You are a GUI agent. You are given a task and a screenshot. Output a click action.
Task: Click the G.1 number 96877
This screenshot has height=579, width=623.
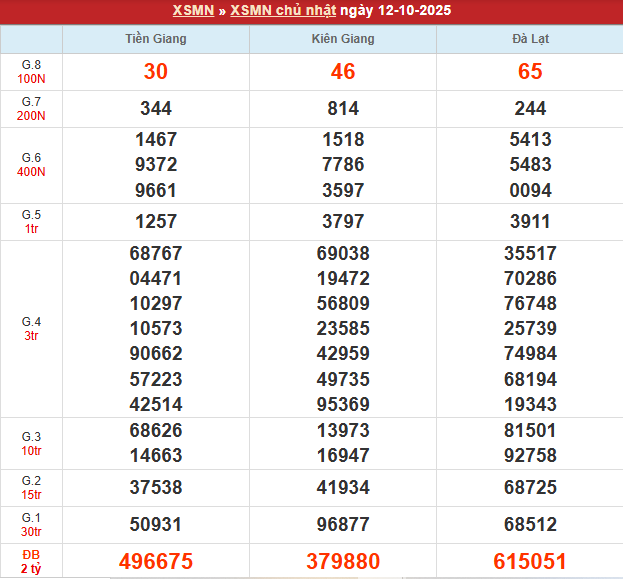coord(342,524)
